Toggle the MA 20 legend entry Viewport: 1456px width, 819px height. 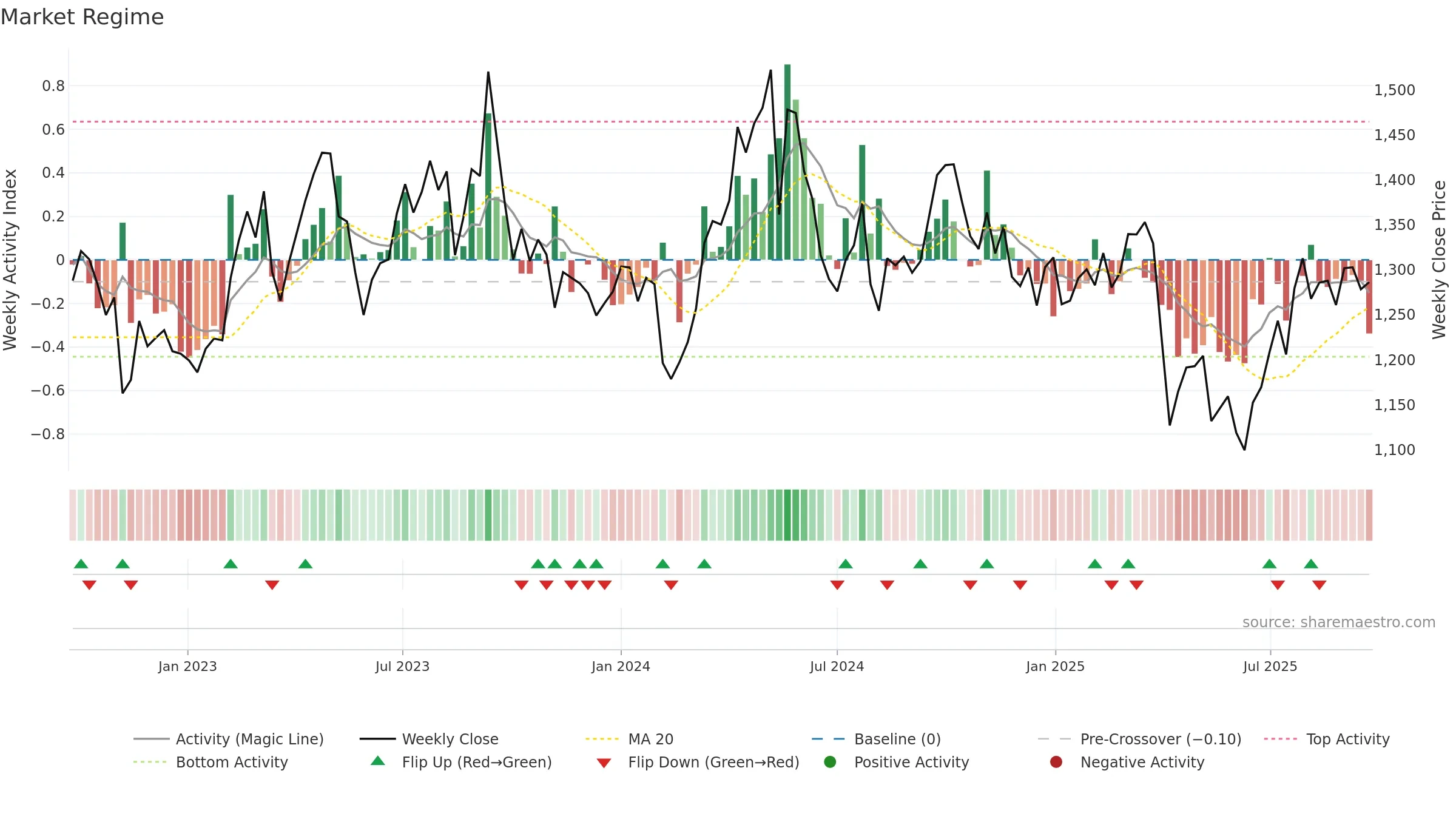[629, 739]
